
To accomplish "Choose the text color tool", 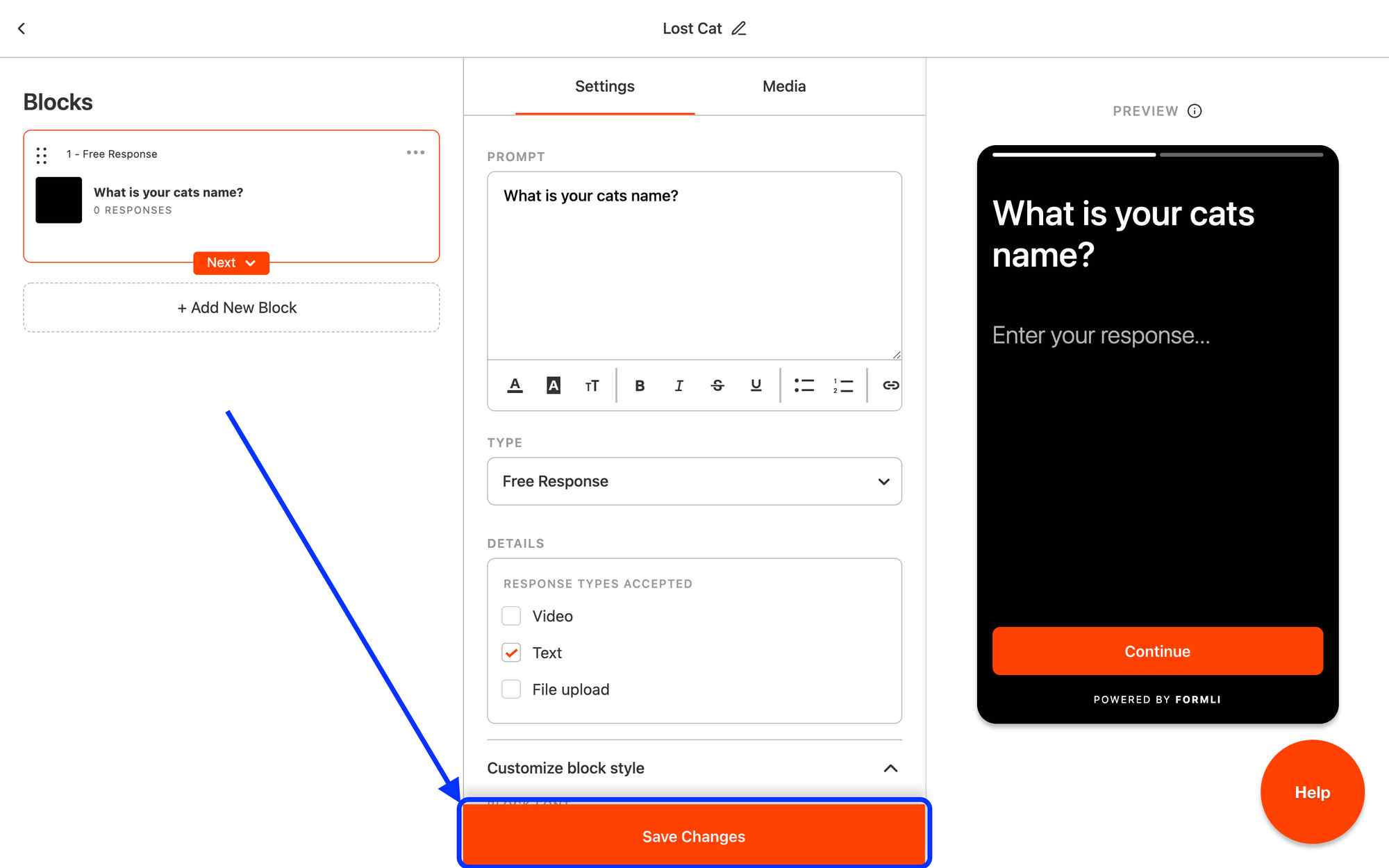I will pos(515,385).
